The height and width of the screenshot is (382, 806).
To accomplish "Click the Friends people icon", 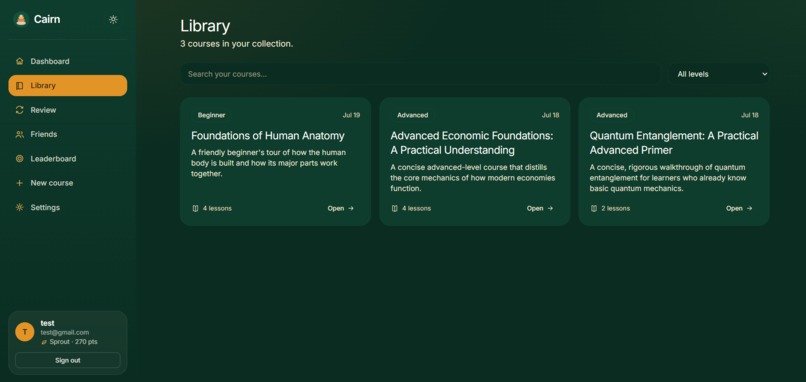I will (x=20, y=134).
